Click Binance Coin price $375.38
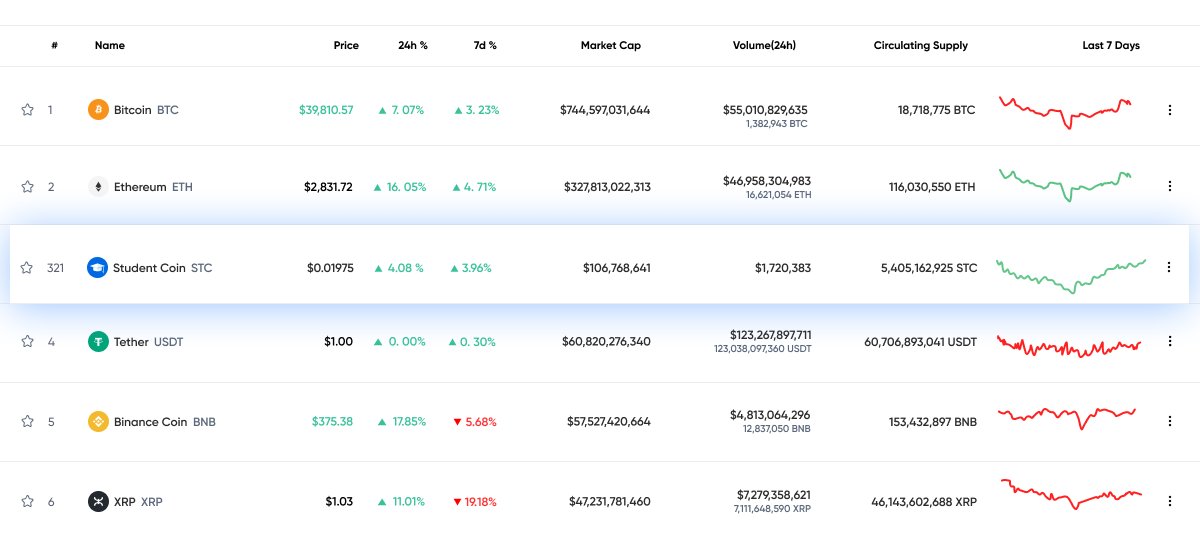1200x558 pixels. (x=332, y=422)
